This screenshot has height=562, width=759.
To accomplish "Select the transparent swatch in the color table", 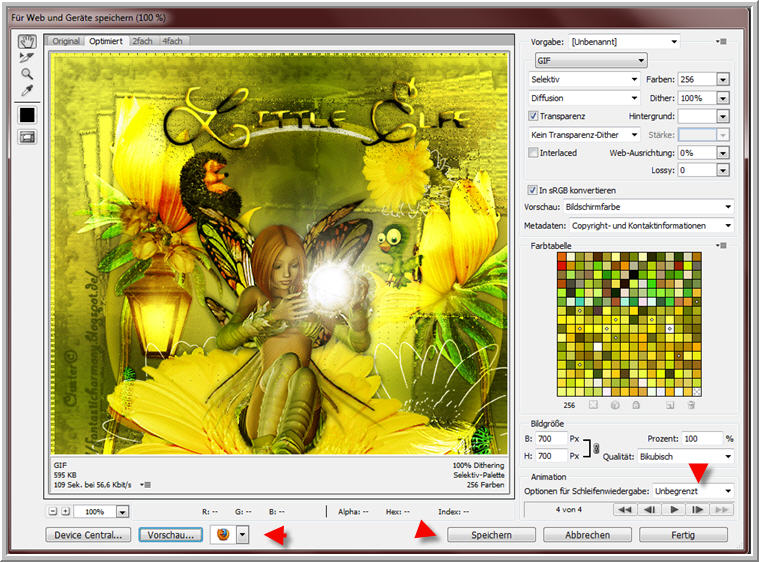I will pos(697,392).
